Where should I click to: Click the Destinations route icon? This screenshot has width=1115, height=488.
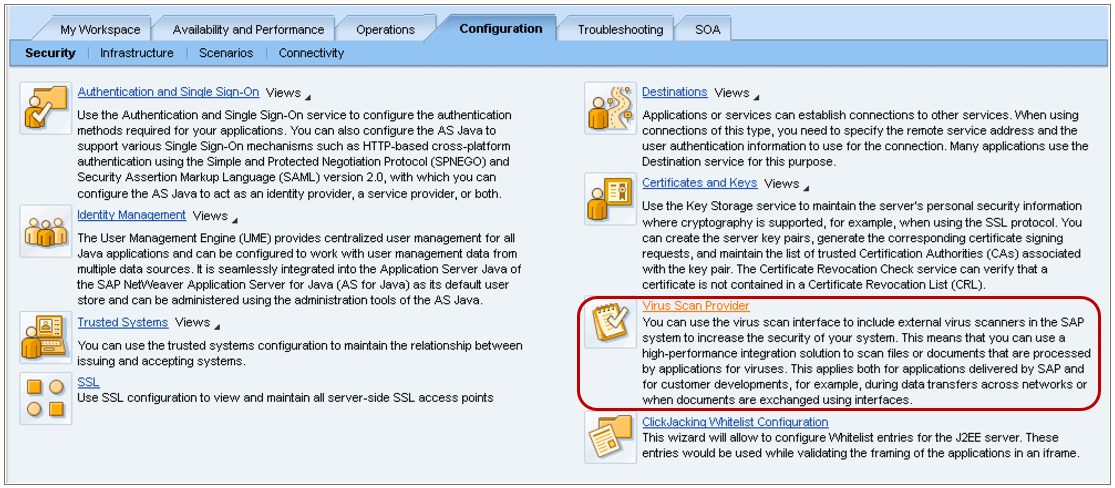pyautogui.click(x=610, y=108)
